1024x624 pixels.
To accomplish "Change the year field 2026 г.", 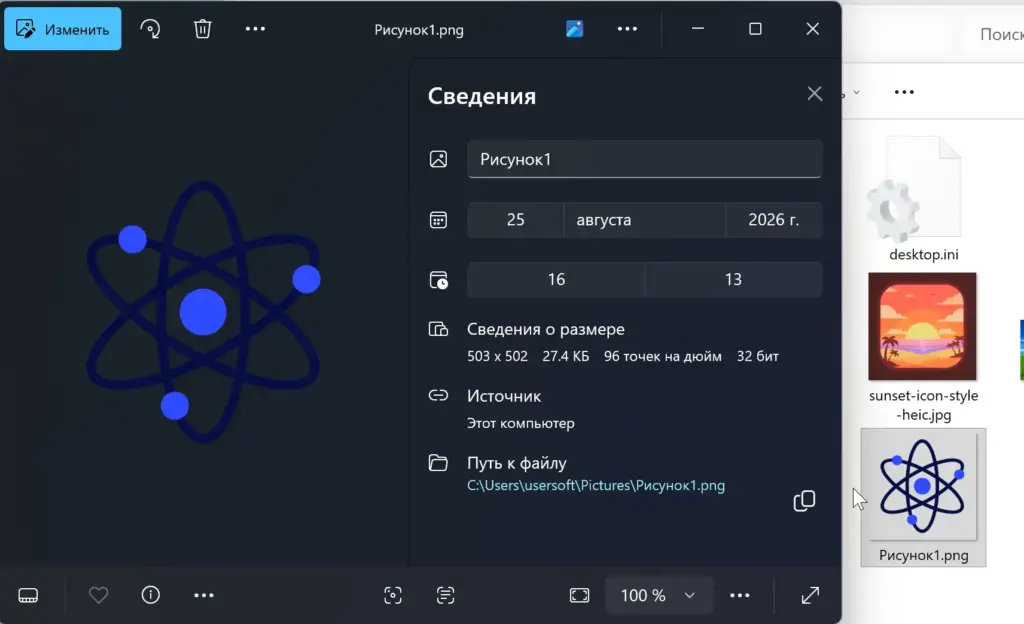I will (774, 220).
